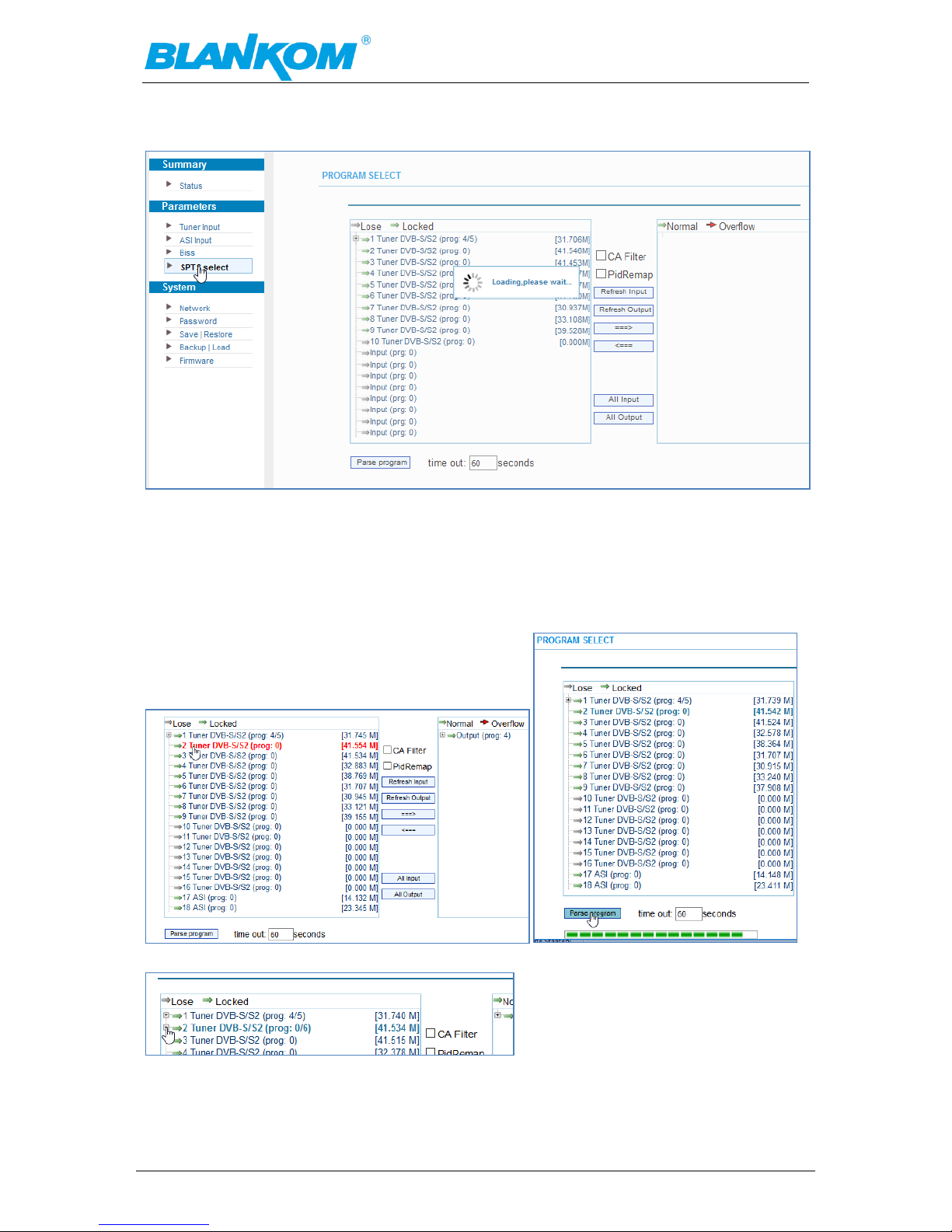Click time out field in the top screenshot
This screenshot has width=952, height=1232.
pyautogui.click(x=483, y=463)
